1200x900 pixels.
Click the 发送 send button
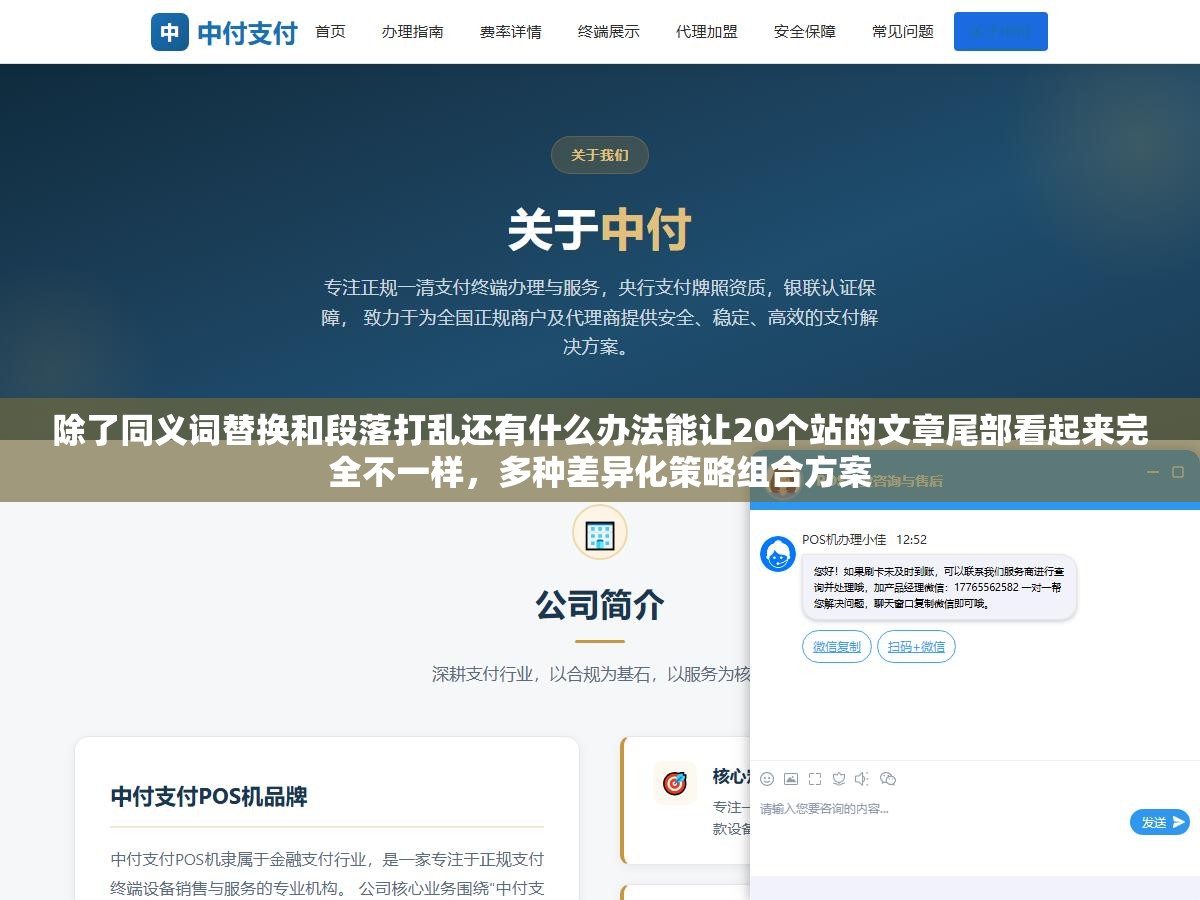[x=1160, y=822]
